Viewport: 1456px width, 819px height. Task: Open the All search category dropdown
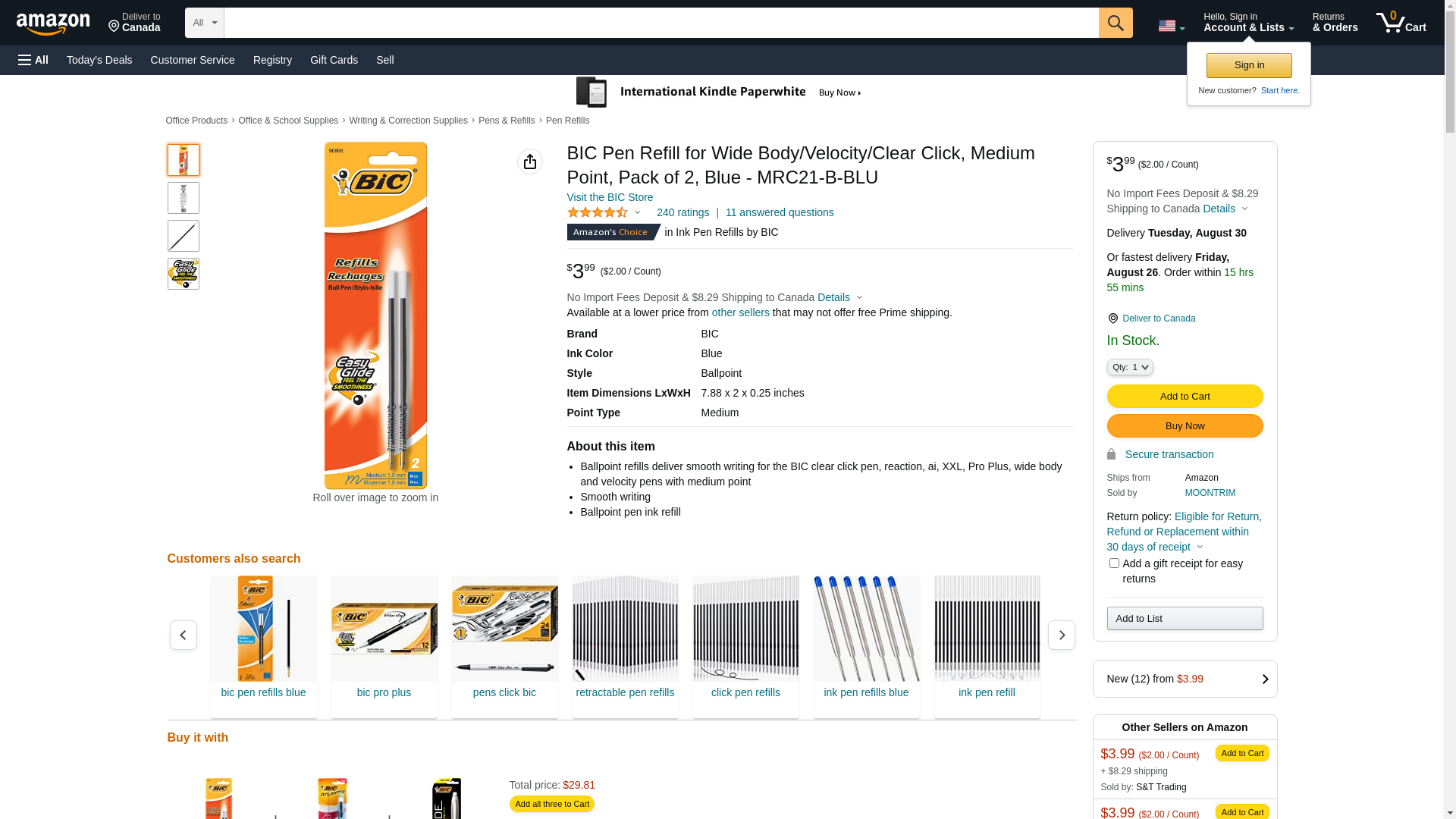coord(204,23)
